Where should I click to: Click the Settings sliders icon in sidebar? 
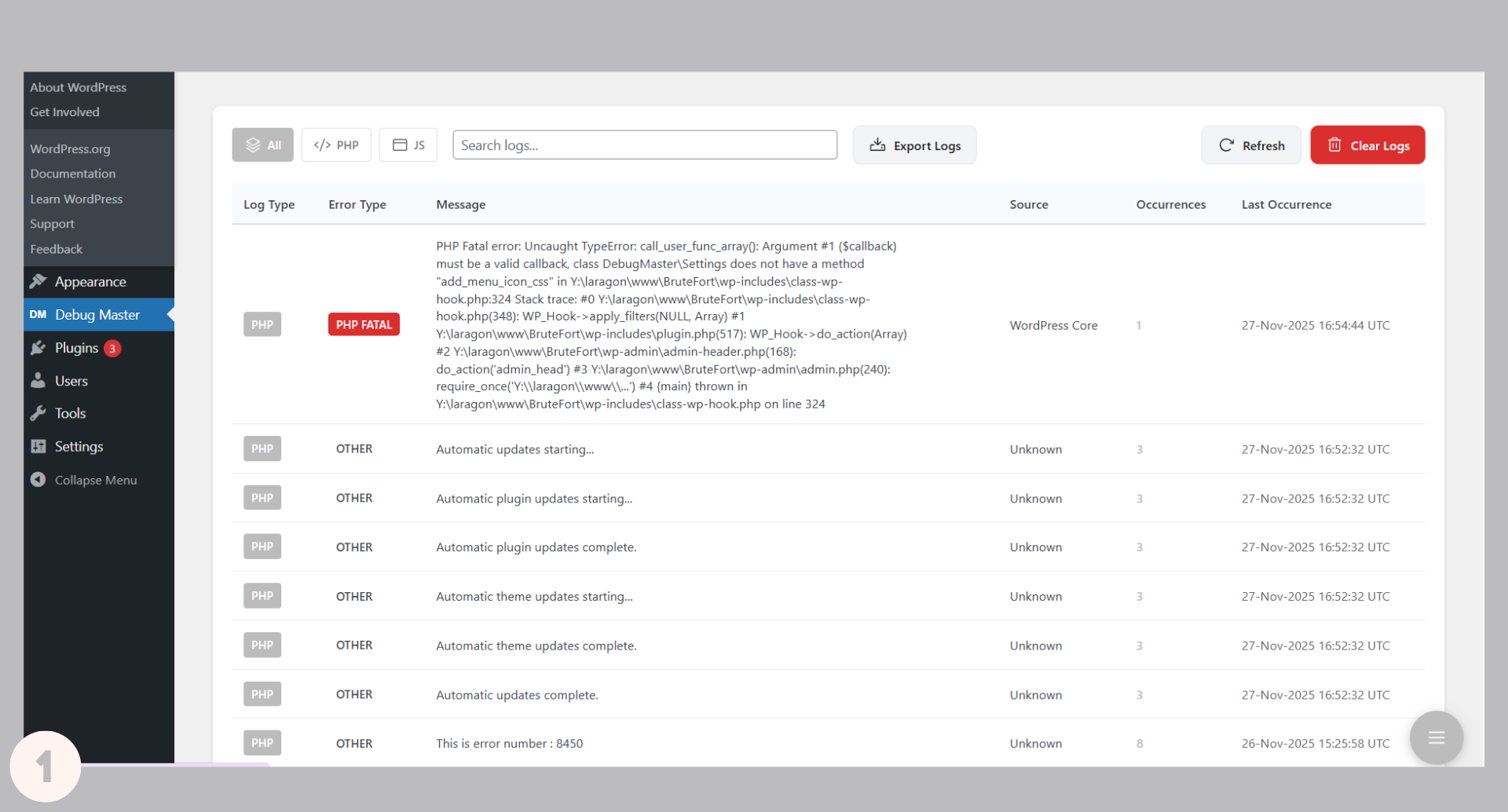pos(38,446)
